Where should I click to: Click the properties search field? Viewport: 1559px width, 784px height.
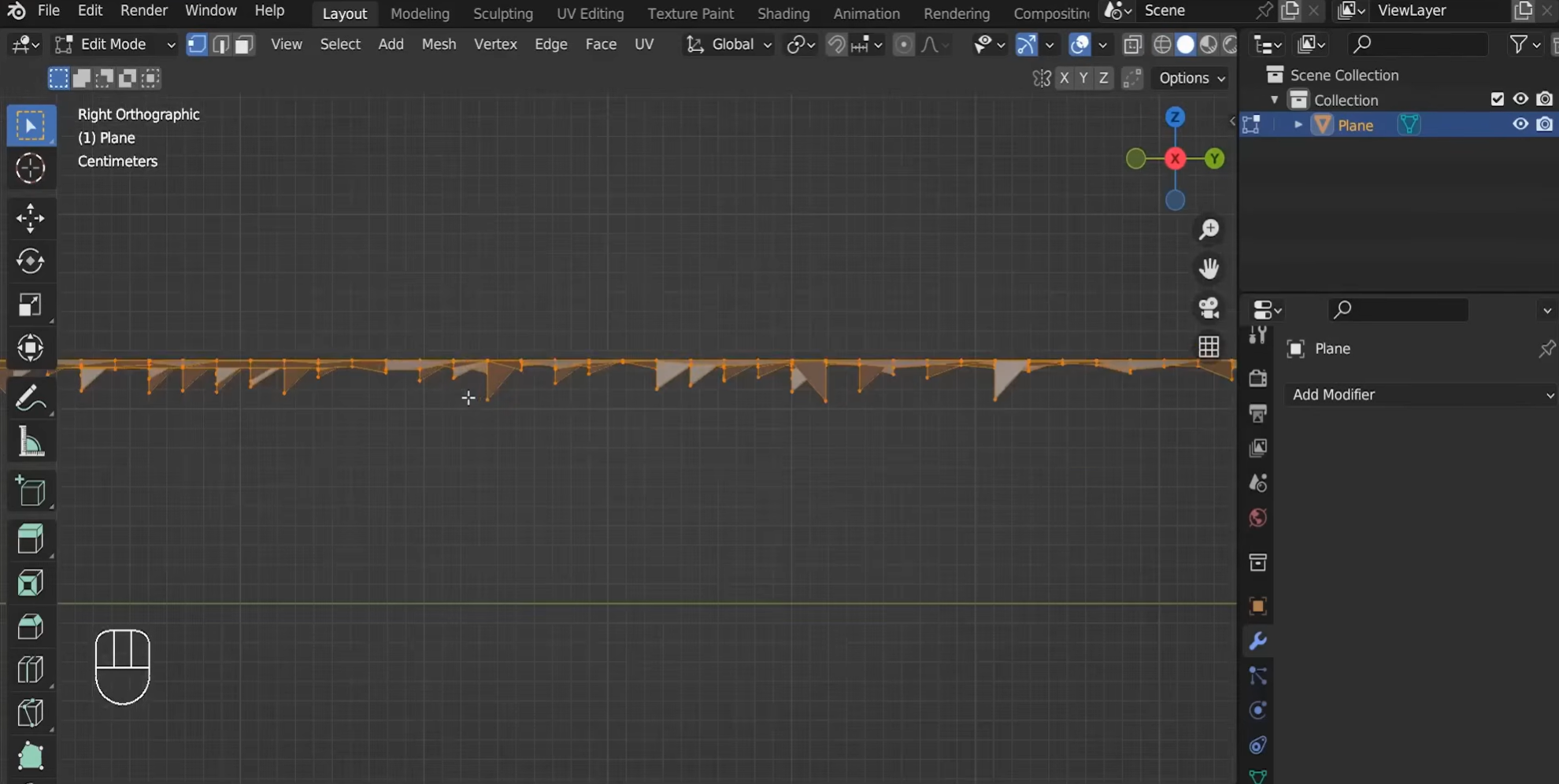point(1398,309)
